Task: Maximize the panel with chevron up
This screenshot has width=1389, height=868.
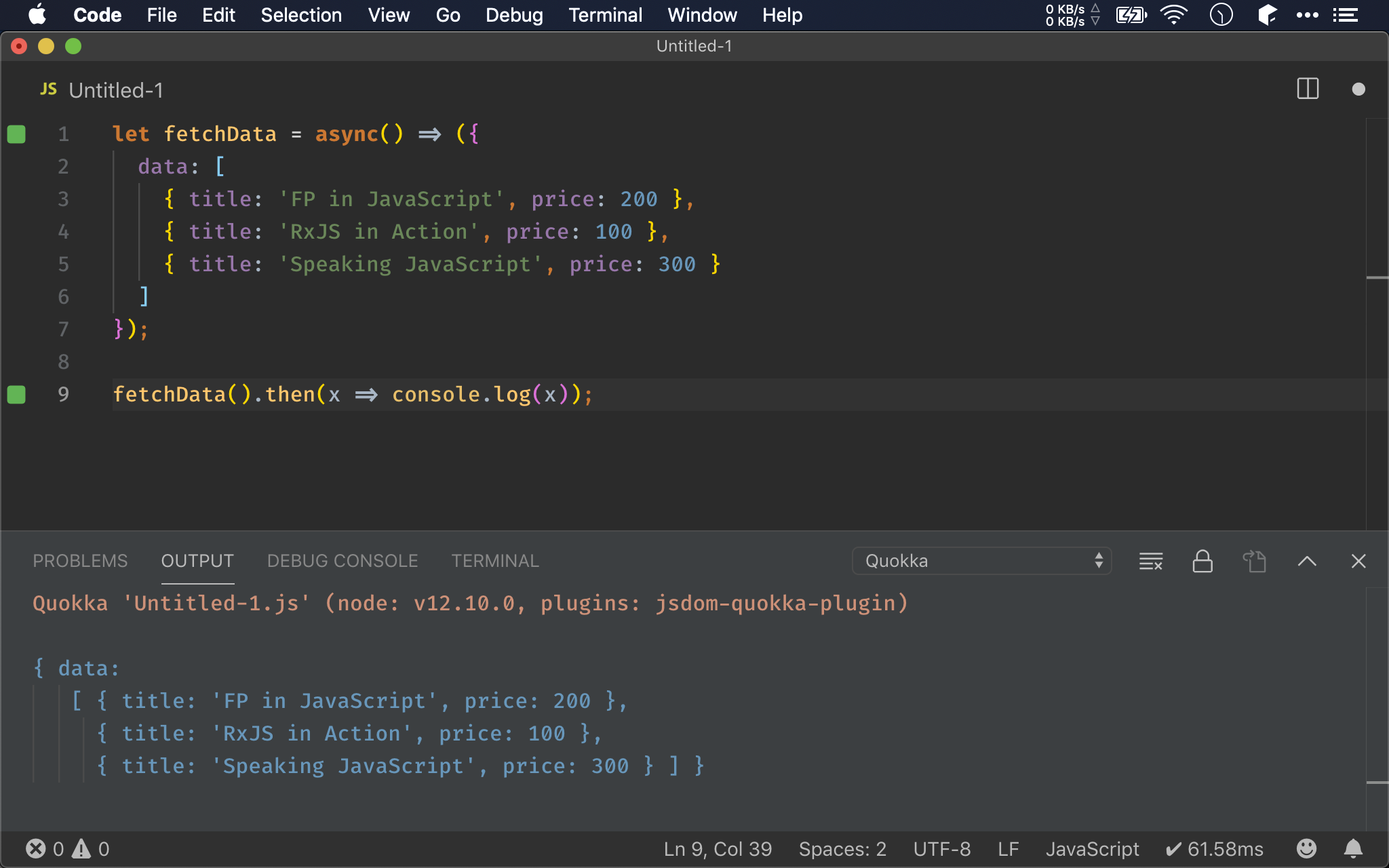Action: point(1307,561)
